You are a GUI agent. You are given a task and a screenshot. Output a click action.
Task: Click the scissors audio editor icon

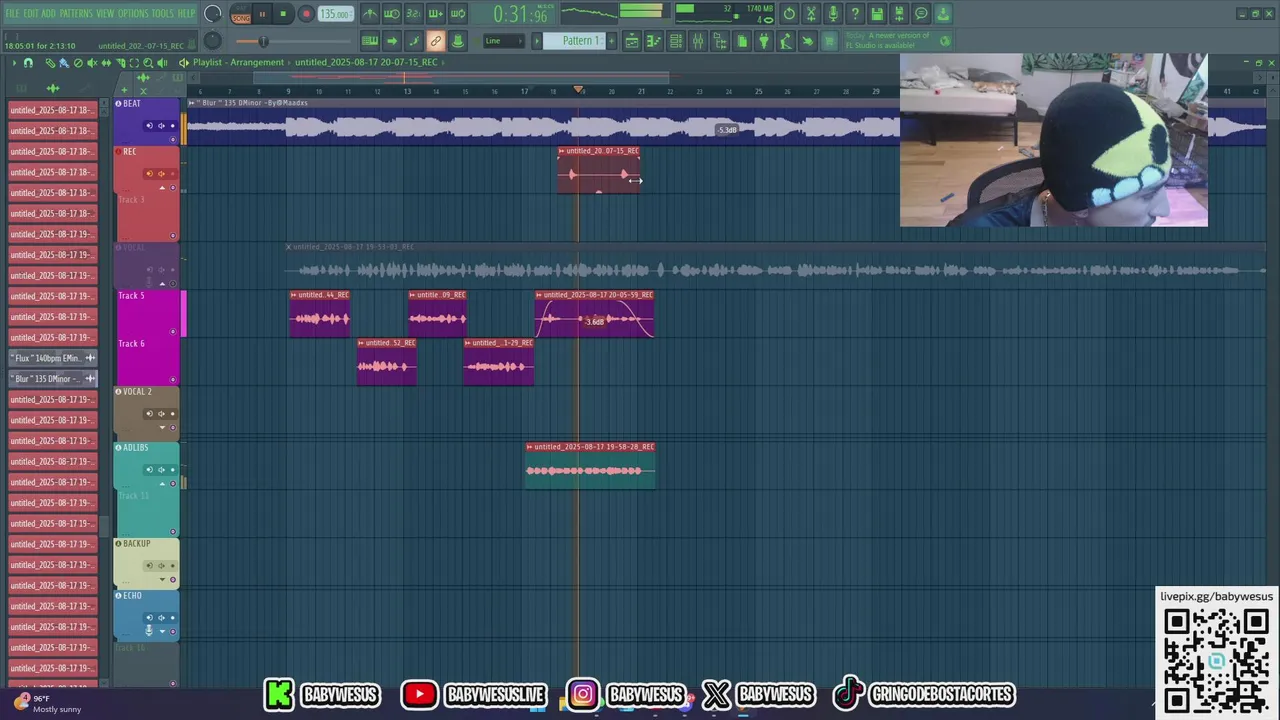811,14
